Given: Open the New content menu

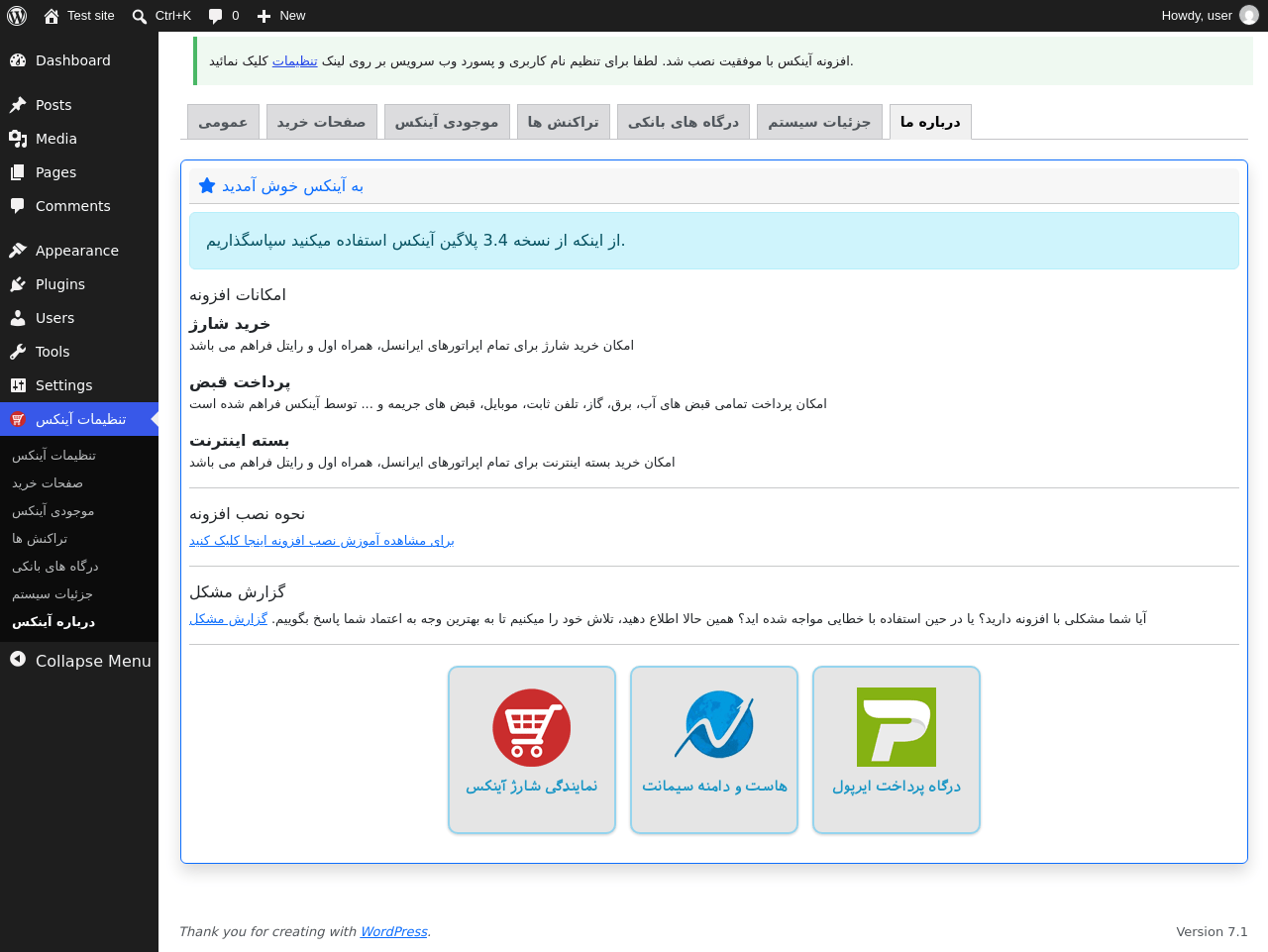Looking at the screenshot, I should pos(281,16).
